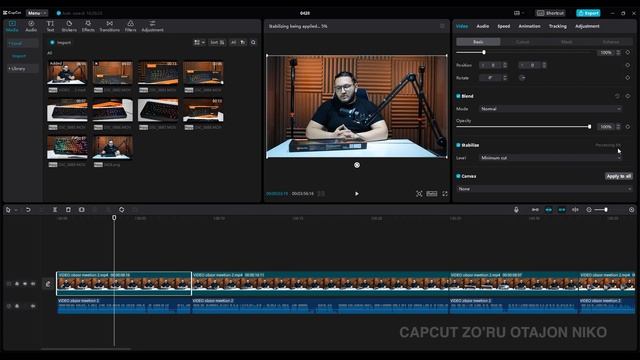Viewport: 640px width, 360px height.
Task: Open the Canvas None dropdown
Action: coord(544,189)
